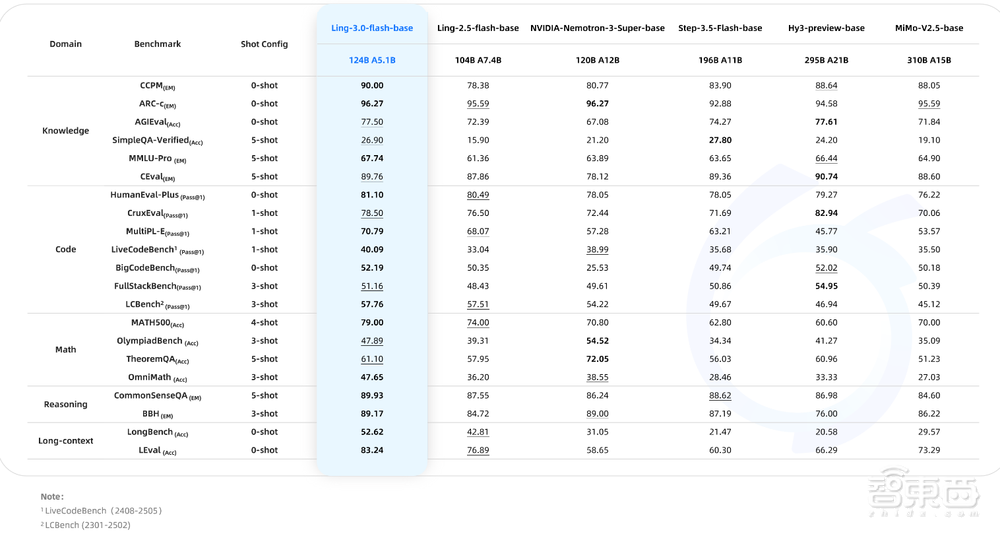The image size is (1000, 536).
Task: Select the 104B A7.4B model size label
Action: coord(478,60)
